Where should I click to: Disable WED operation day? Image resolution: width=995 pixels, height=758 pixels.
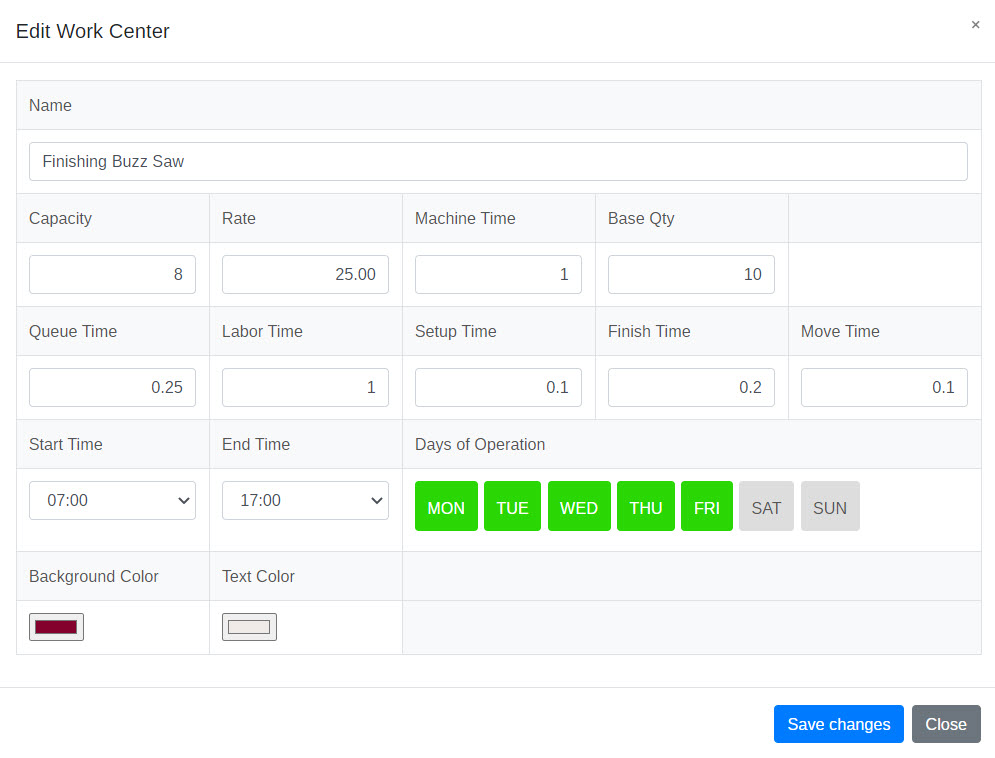[x=579, y=506]
